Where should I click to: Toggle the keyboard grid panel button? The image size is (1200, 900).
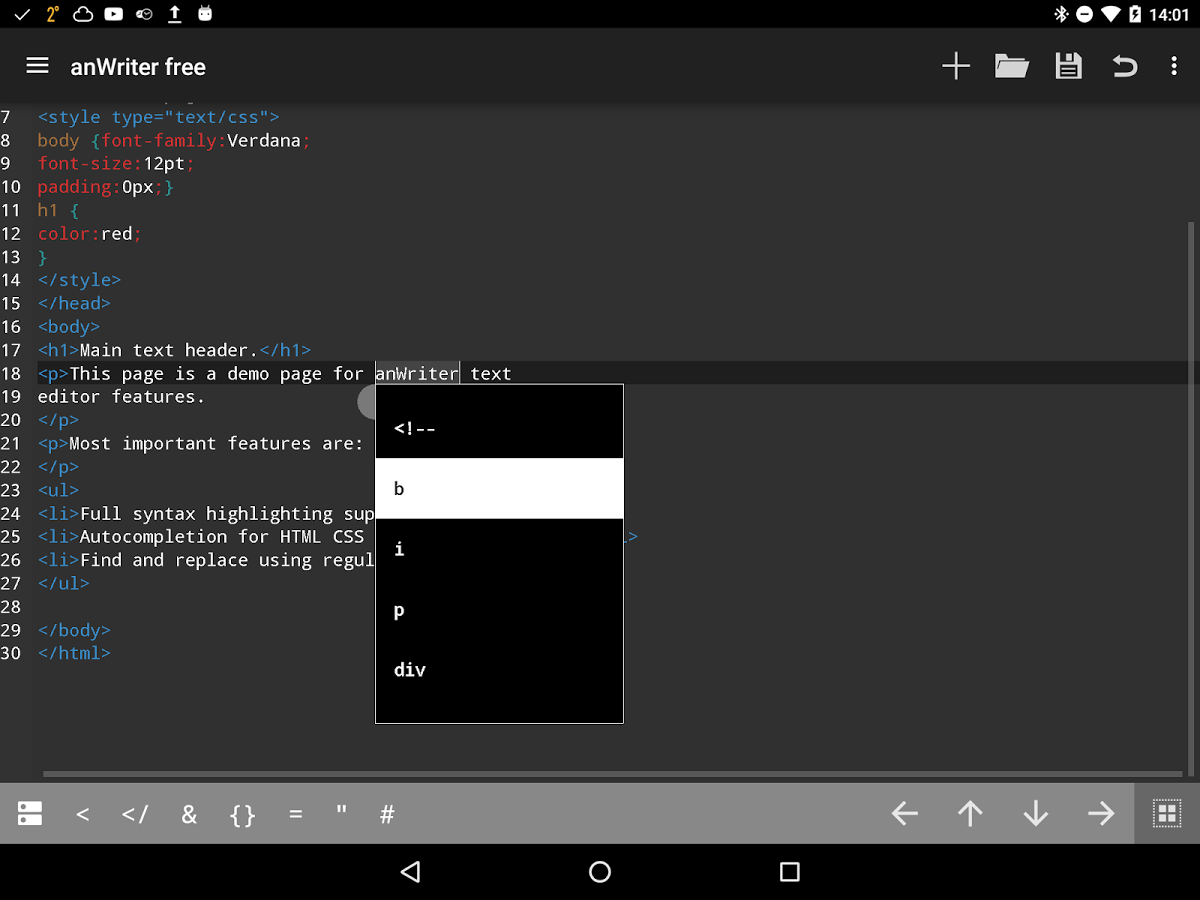click(x=1167, y=814)
